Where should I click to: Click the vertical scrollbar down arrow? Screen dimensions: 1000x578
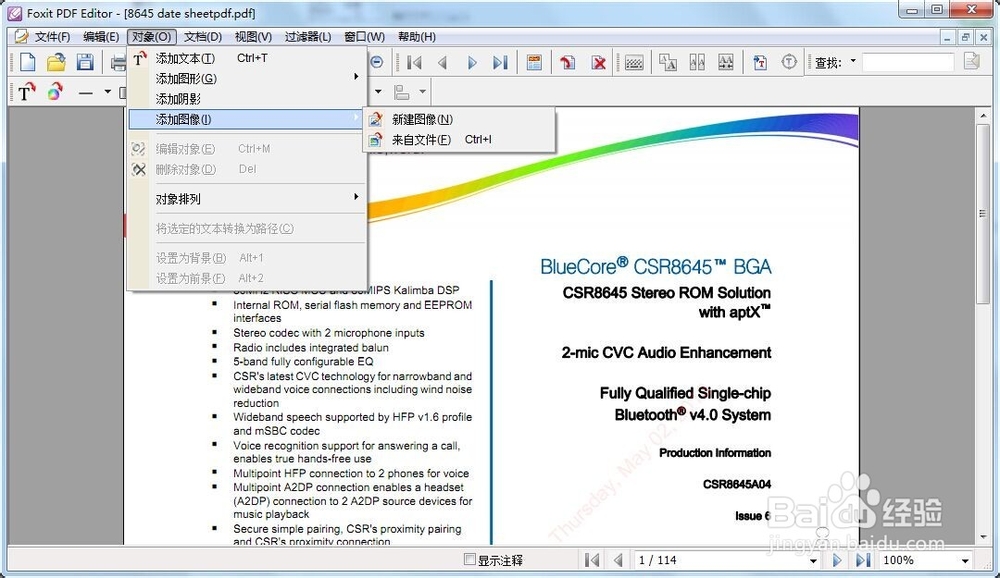(x=983, y=537)
